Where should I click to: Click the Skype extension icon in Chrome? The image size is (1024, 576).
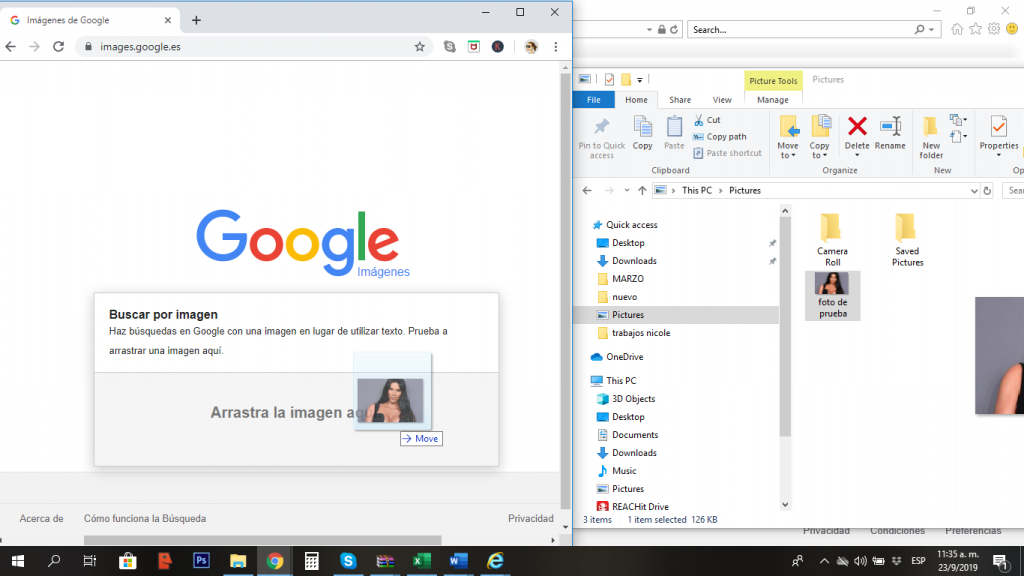tap(449, 46)
